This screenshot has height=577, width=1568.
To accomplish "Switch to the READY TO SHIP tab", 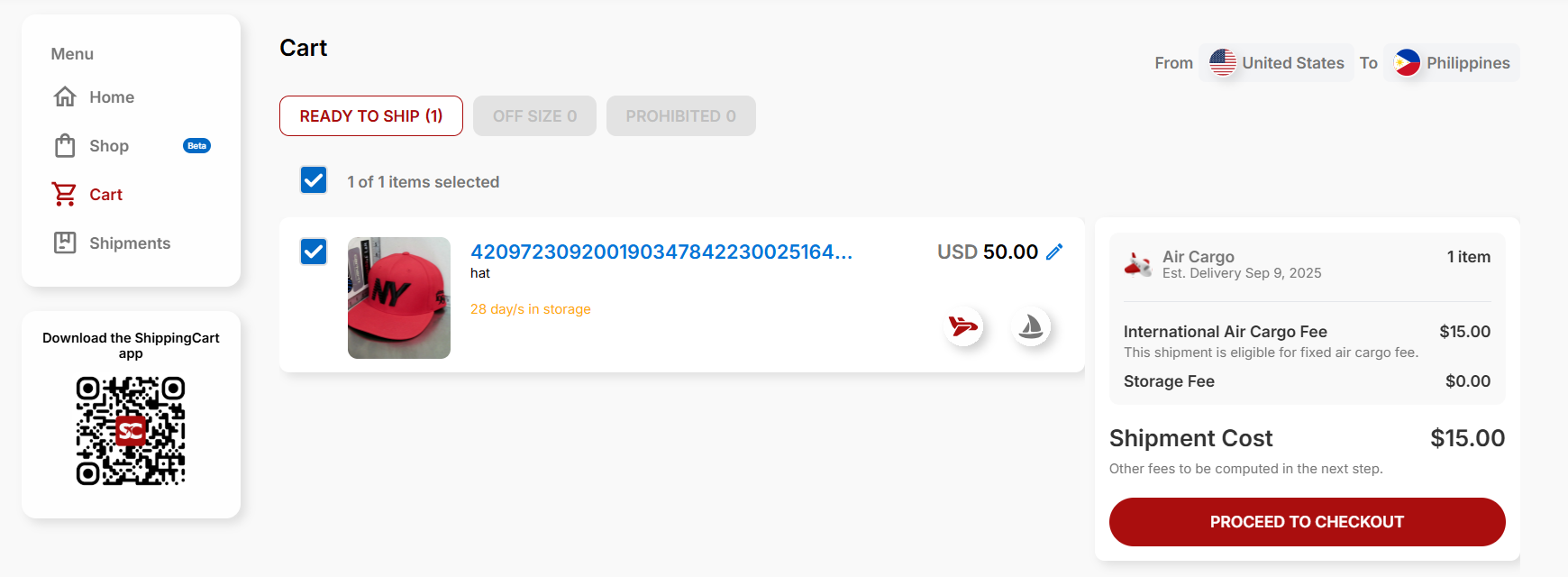I will 371,116.
